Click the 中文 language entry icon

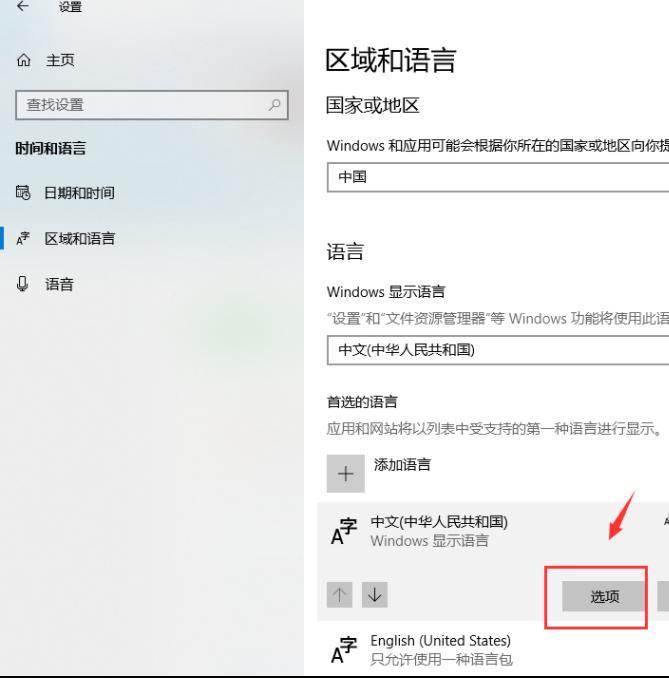pos(344,531)
